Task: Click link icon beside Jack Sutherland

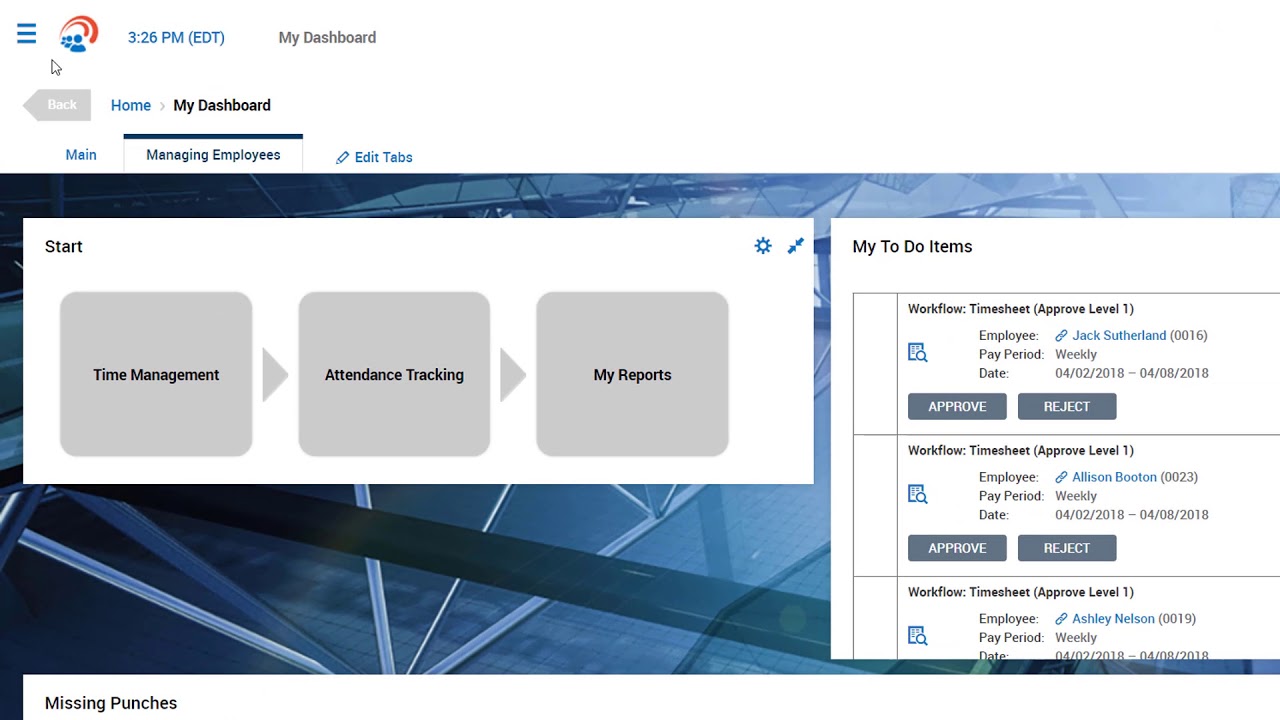Action: [1062, 336]
